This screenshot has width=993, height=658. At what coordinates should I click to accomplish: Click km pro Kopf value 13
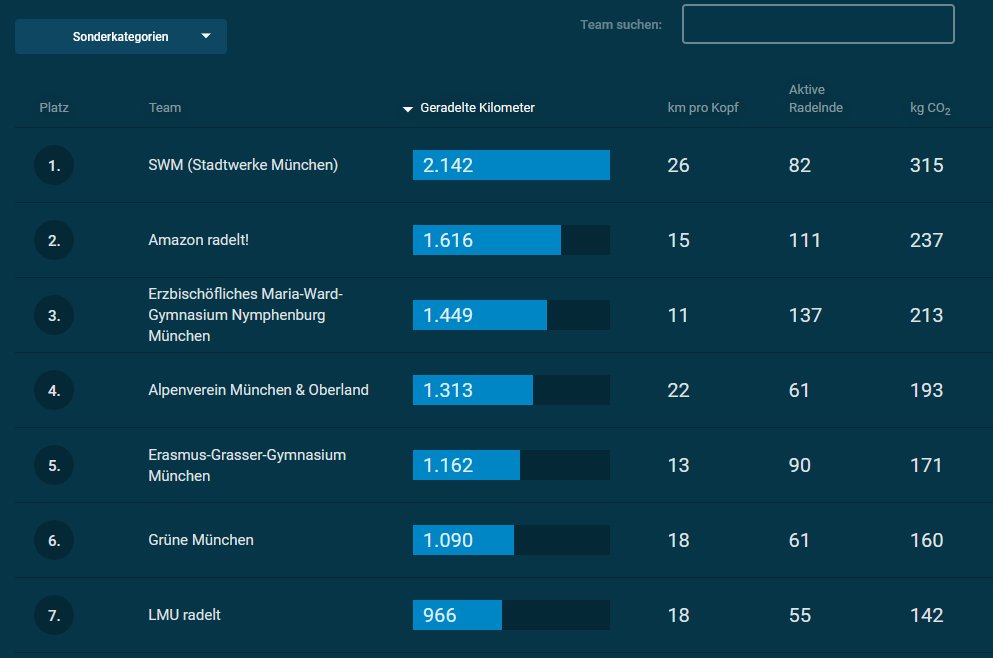(678, 465)
